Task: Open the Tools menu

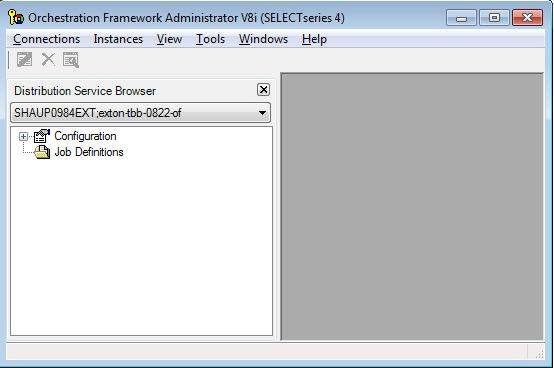Action: coord(211,39)
